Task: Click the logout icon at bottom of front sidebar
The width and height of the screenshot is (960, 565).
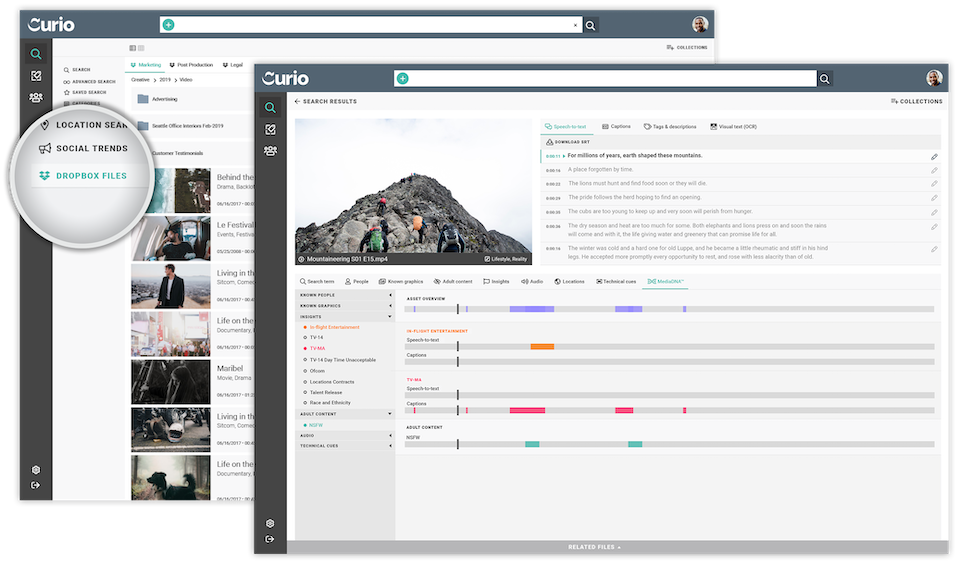Action: pyautogui.click(x=270, y=539)
